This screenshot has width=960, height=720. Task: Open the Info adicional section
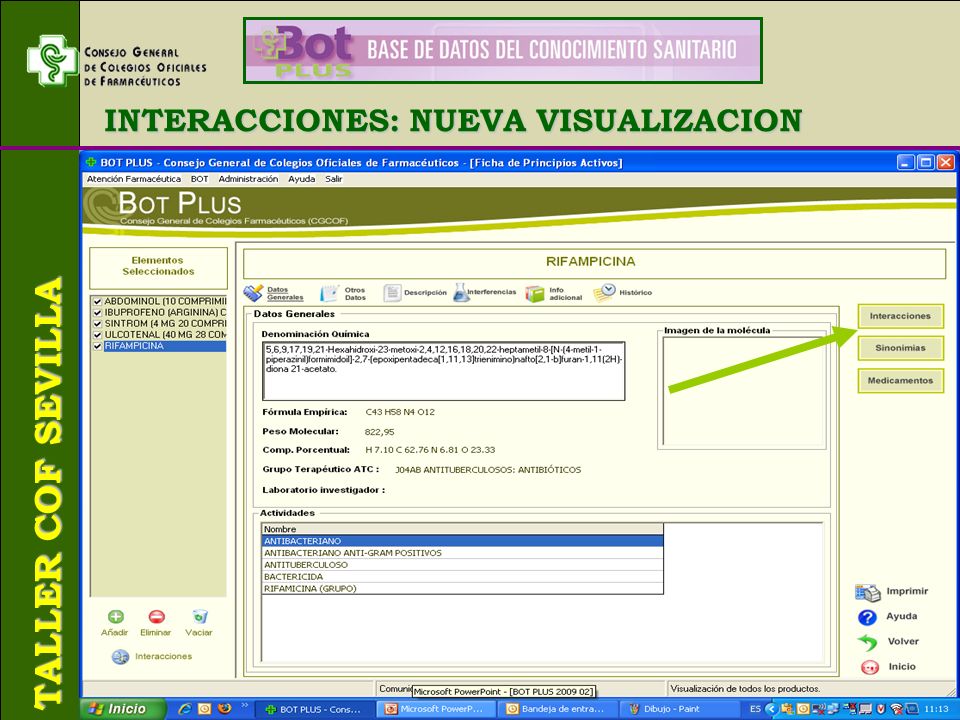pos(554,294)
